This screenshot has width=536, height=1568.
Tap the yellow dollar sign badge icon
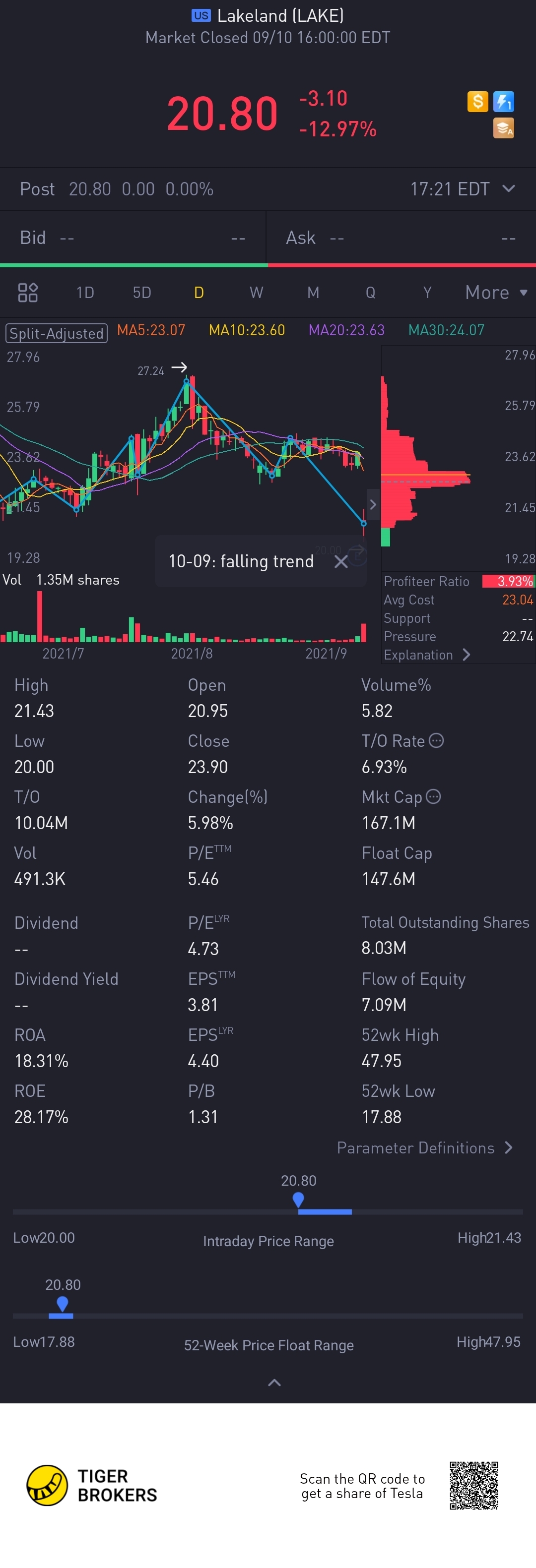(x=477, y=102)
